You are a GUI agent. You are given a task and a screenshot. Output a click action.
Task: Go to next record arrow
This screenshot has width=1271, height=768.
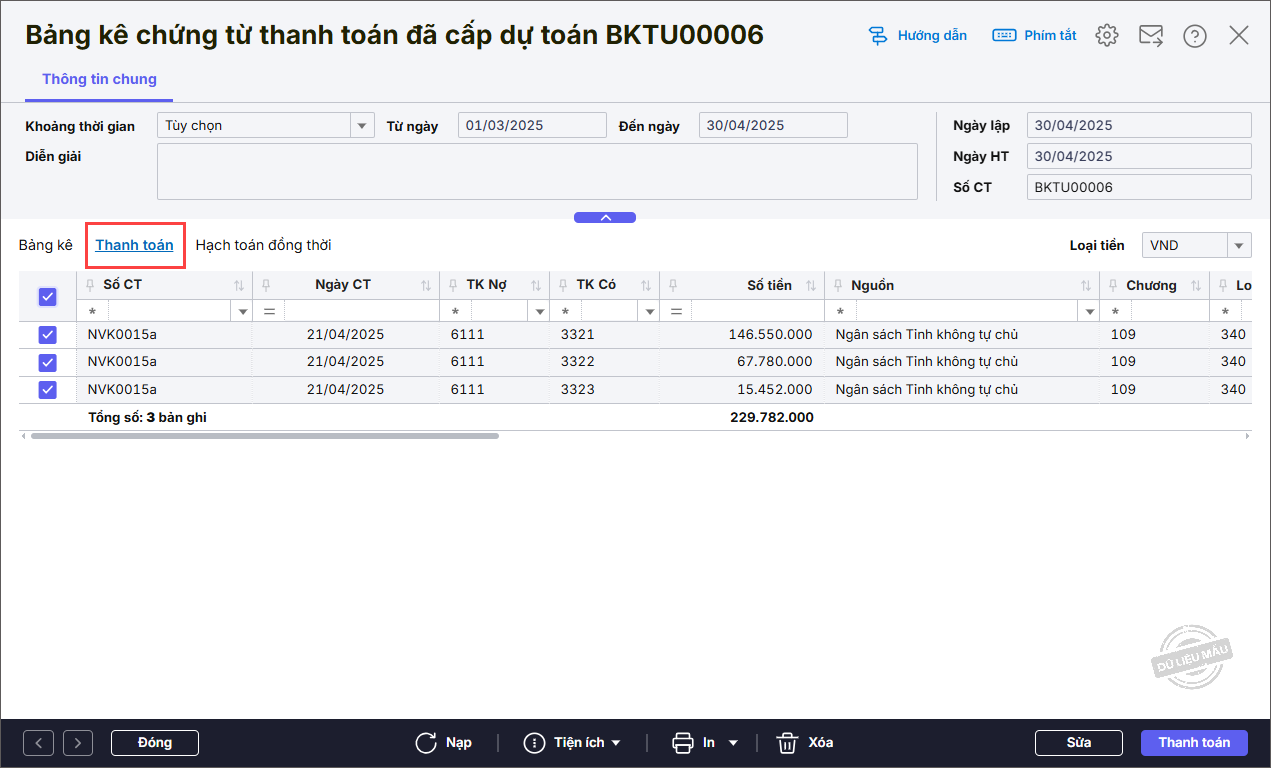[78, 743]
